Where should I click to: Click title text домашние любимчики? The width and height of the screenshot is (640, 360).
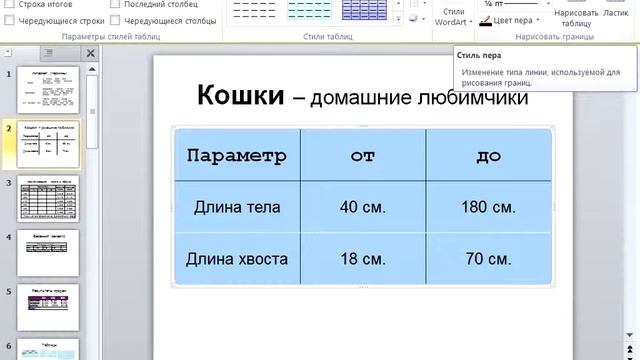pos(419,98)
